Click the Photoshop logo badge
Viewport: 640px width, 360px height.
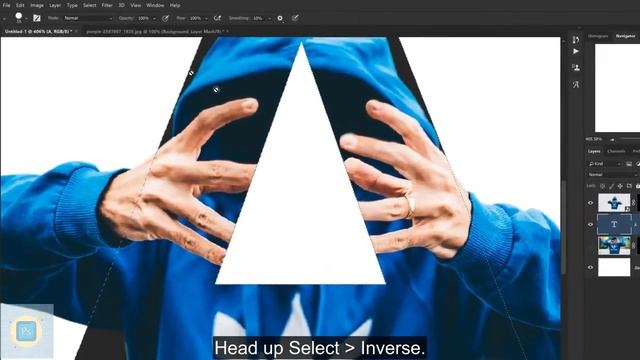(x=27, y=331)
